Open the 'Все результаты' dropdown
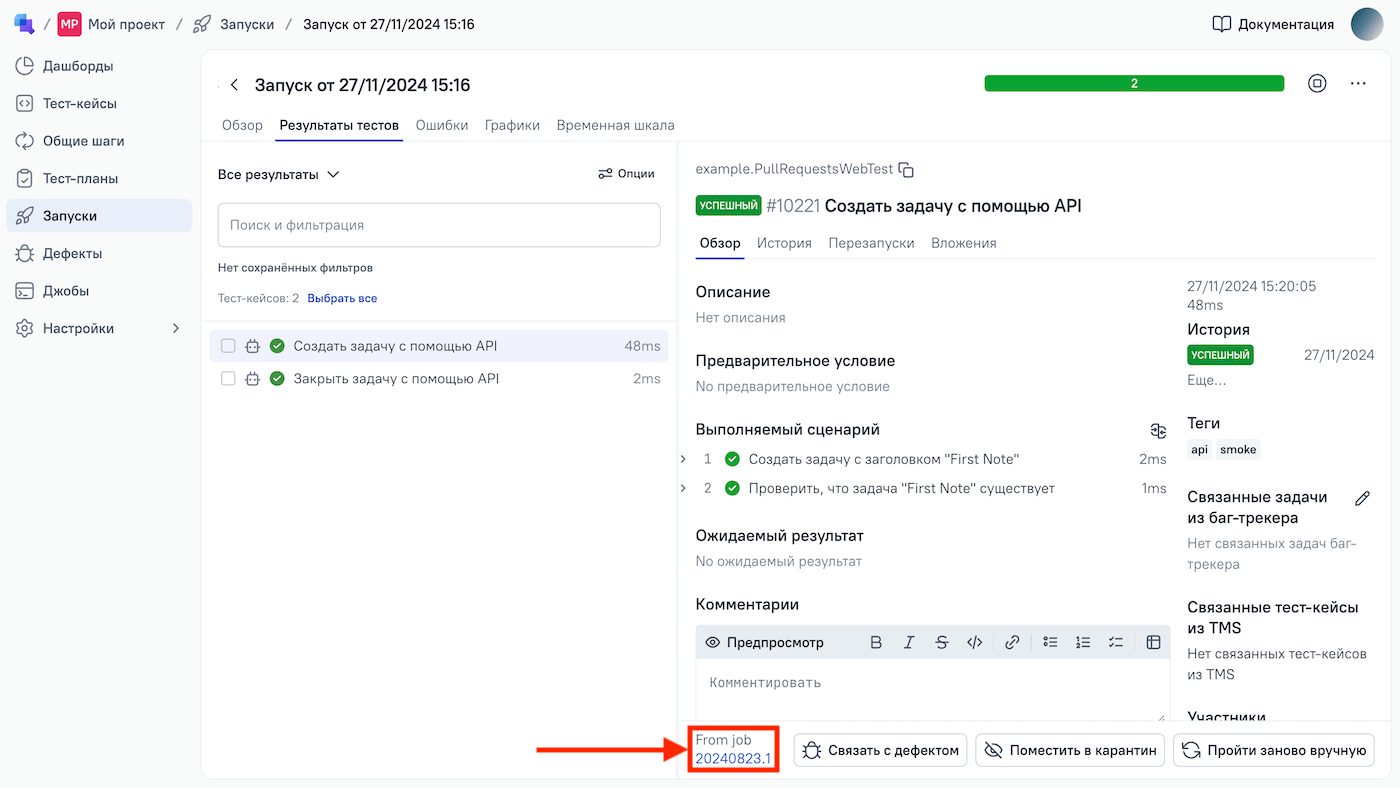This screenshot has width=1400, height=788. coord(279,174)
